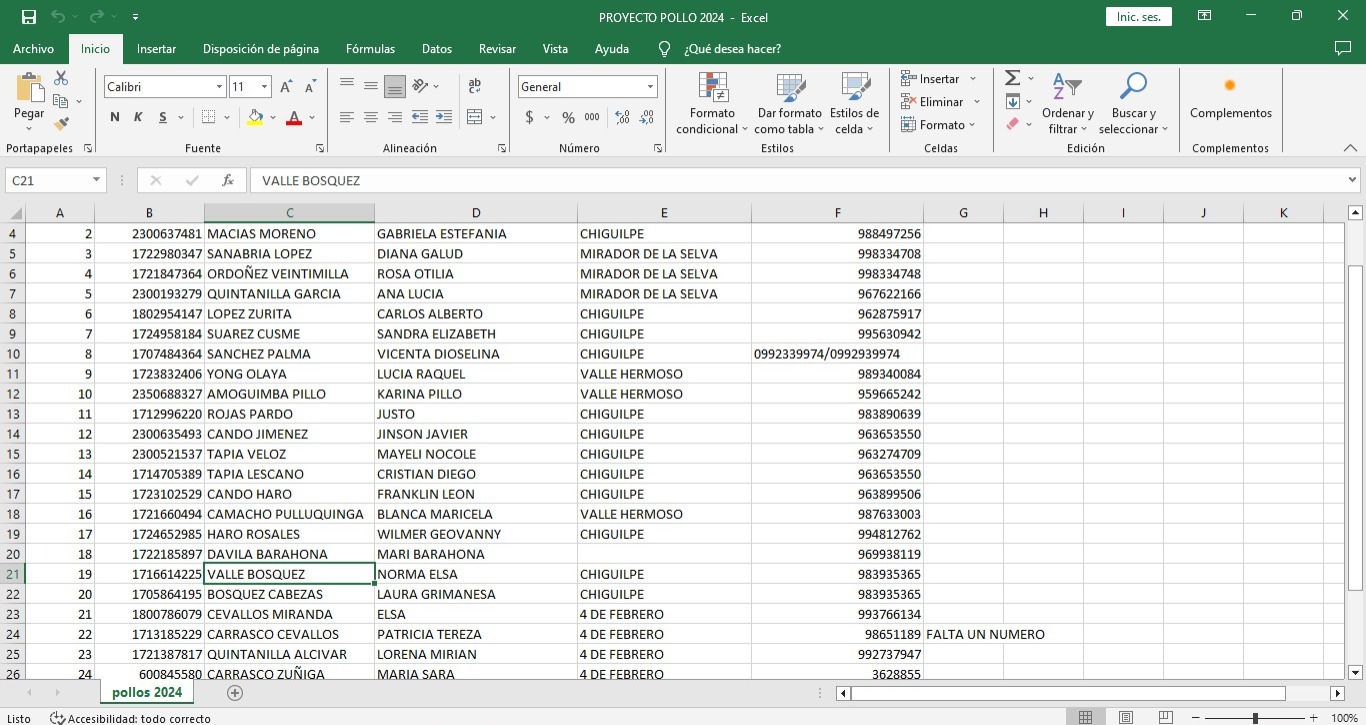Click the Merge and Center icon
The image size is (1366, 725).
[475, 117]
